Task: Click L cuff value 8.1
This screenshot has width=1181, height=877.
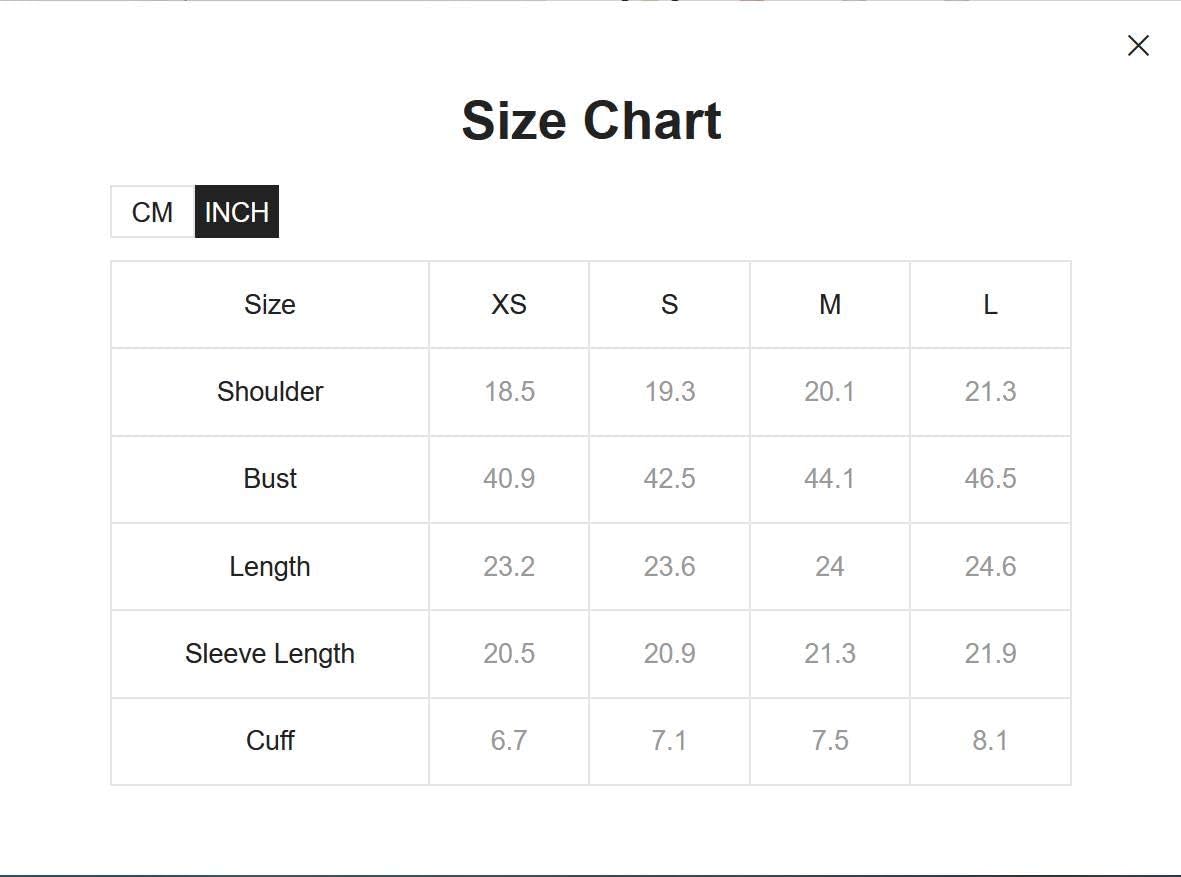Action: click(990, 741)
